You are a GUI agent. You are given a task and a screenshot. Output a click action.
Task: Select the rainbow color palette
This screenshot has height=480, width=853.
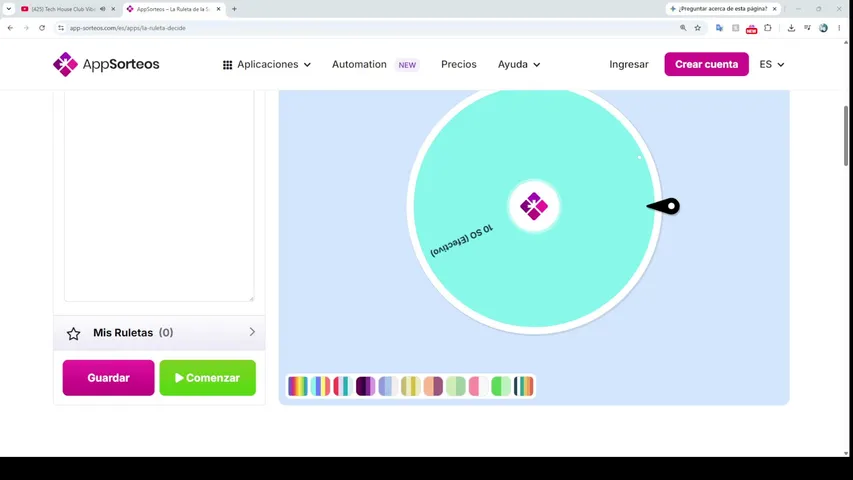pos(298,386)
